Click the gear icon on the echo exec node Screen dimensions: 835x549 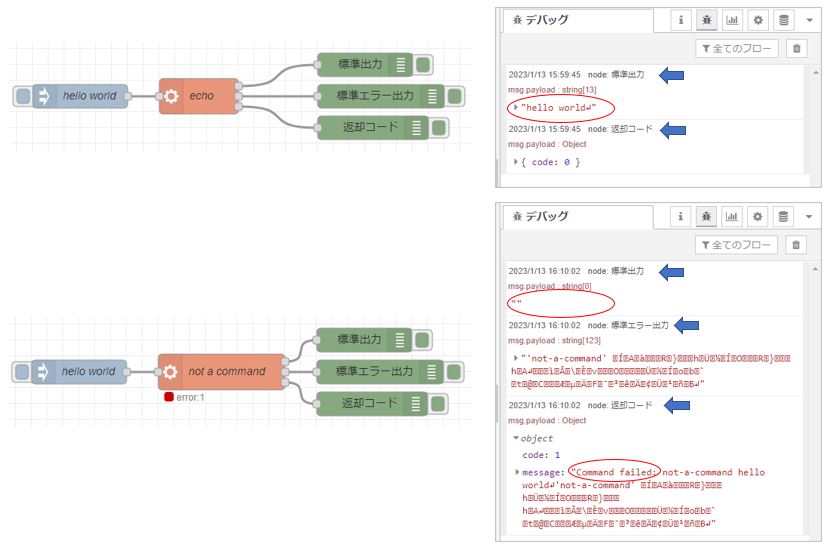coord(170,96)
